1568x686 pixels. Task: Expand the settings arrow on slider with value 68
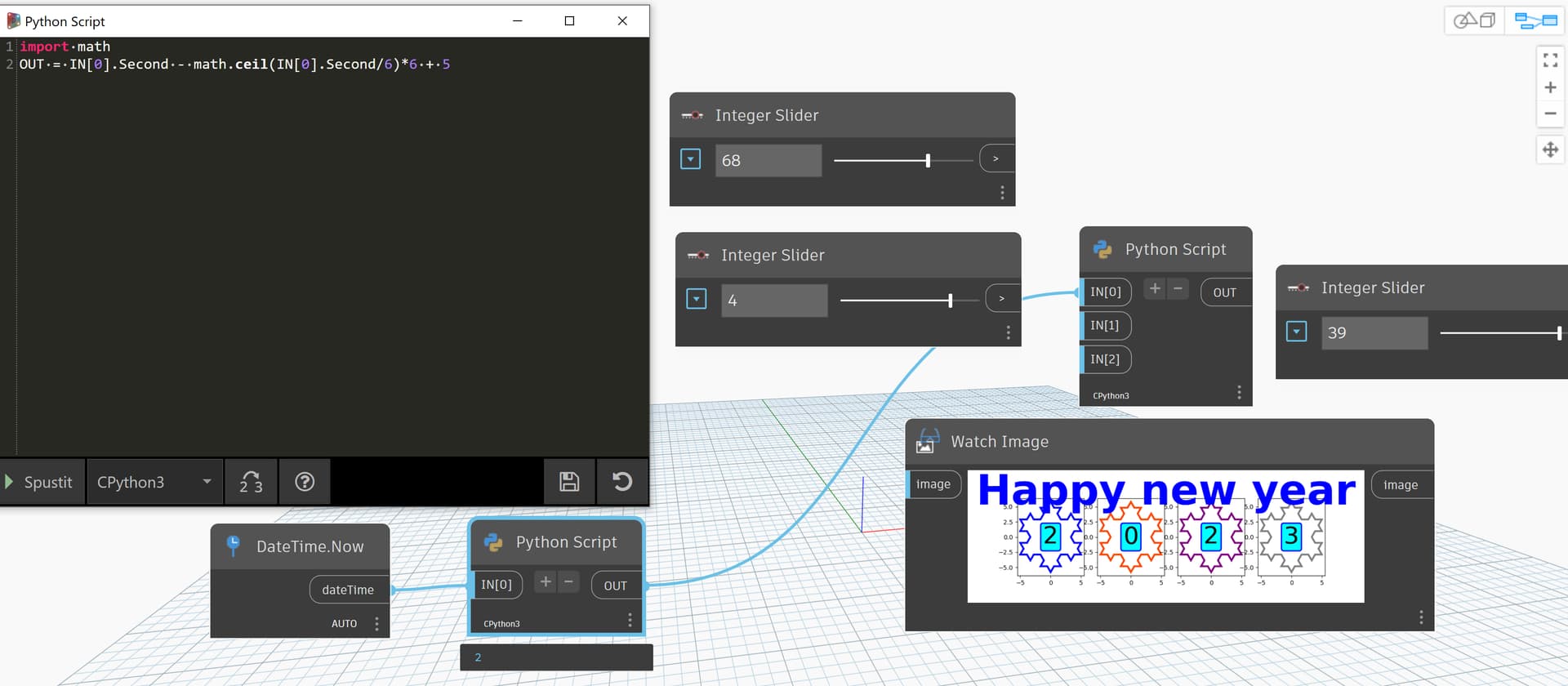[x=690, y=158]
